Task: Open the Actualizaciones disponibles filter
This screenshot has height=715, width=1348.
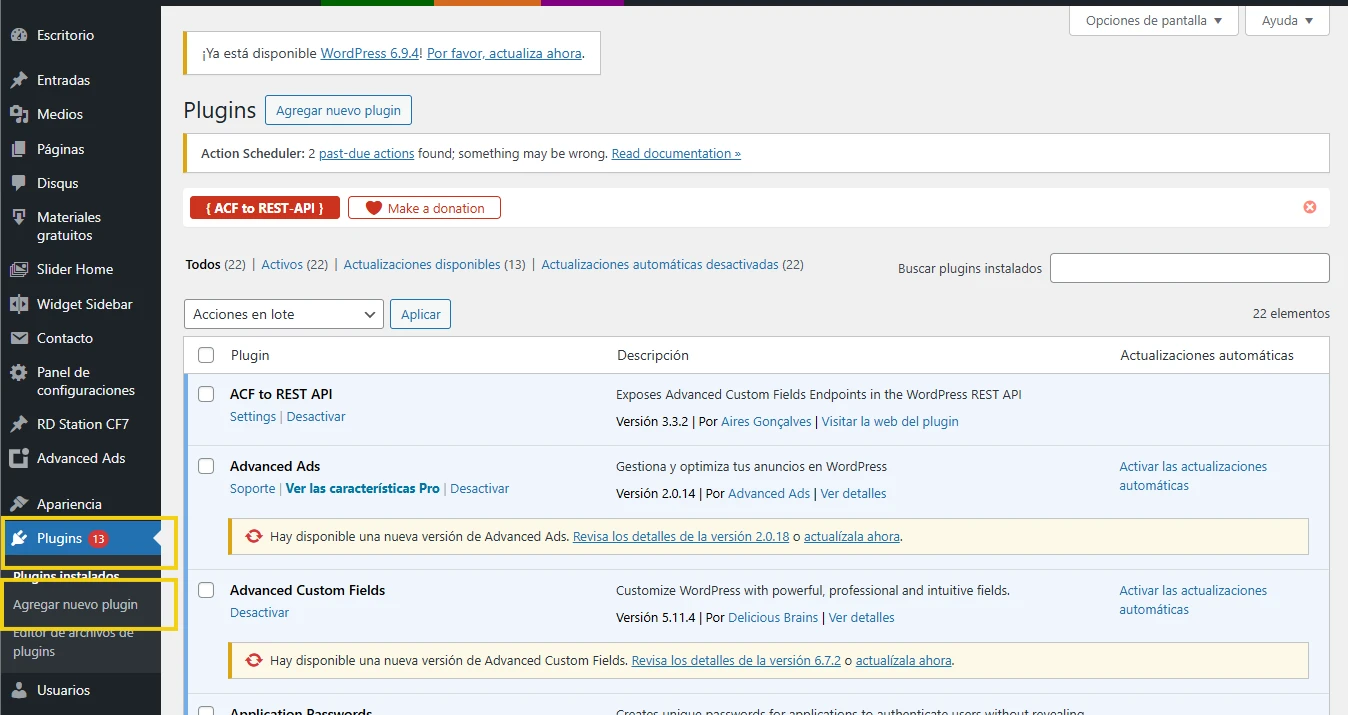Action: 420,264
